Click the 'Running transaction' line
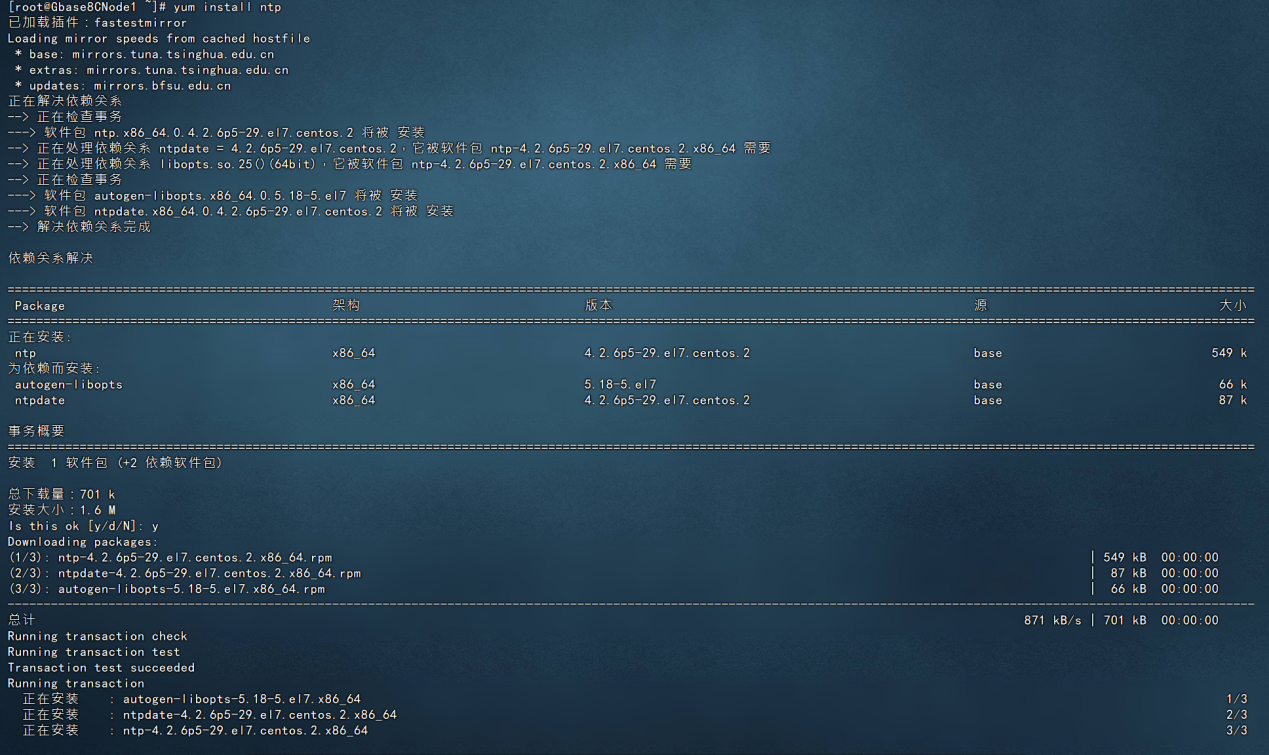 point(76,684)
